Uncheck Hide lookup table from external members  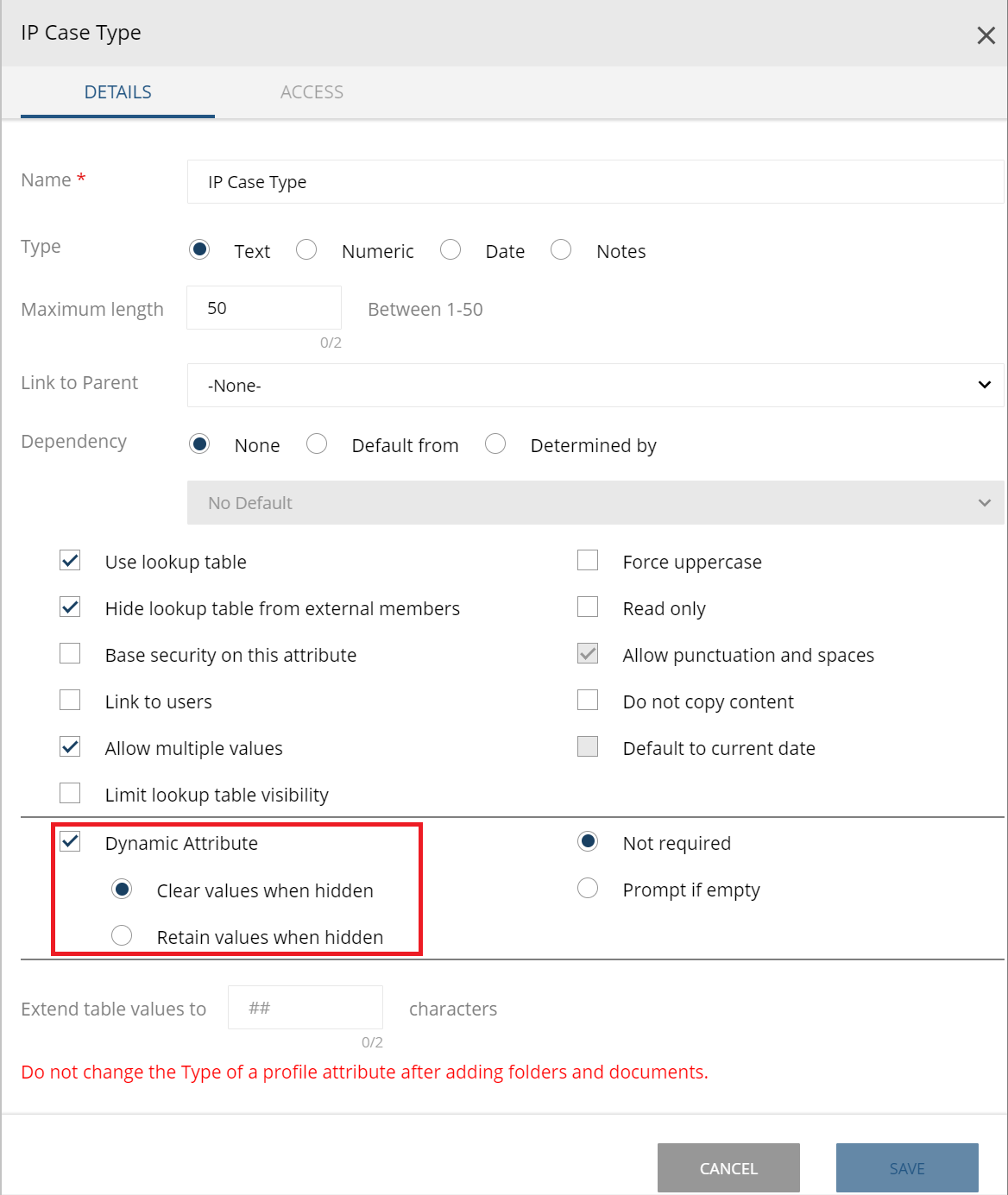point(70,607)
